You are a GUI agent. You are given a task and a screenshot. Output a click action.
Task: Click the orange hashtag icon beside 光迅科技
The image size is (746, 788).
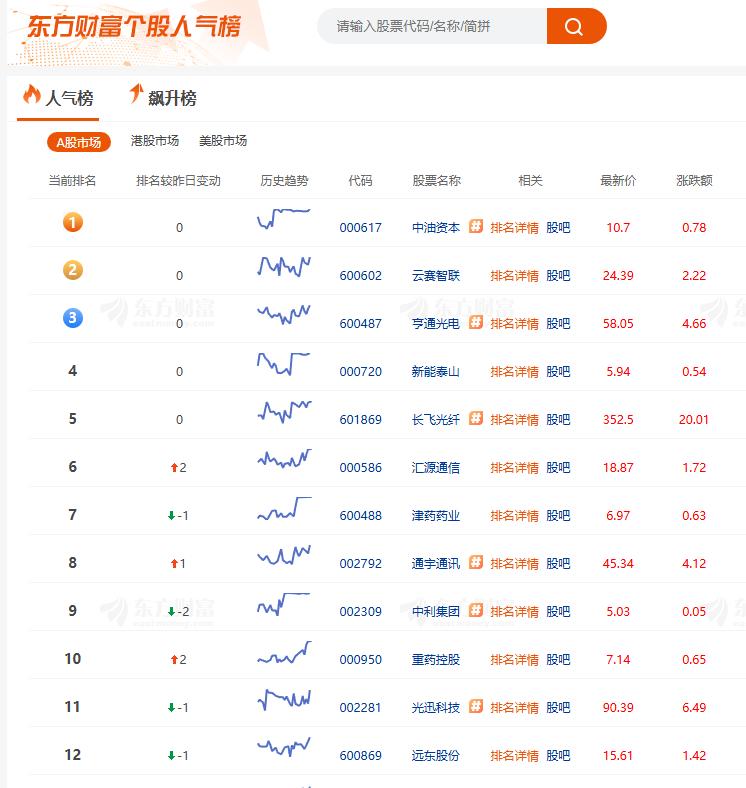pyautogui.click(x=476, y=707)
